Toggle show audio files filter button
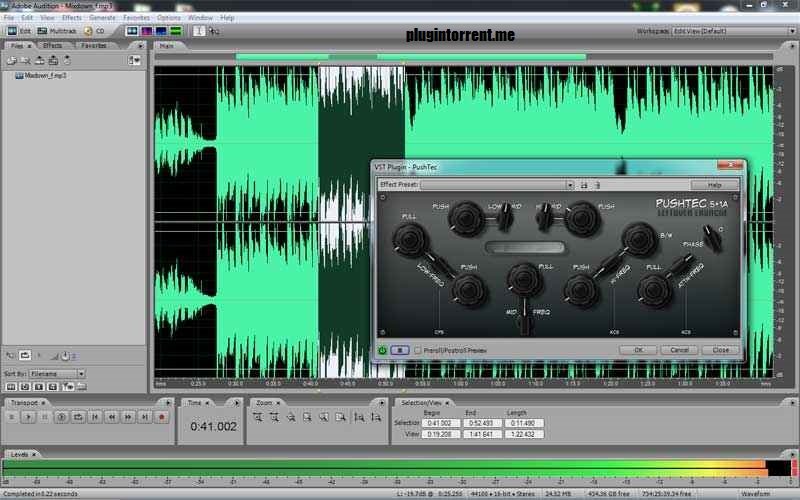Viewport: 800px width, 500px height. tap(11, 387)
